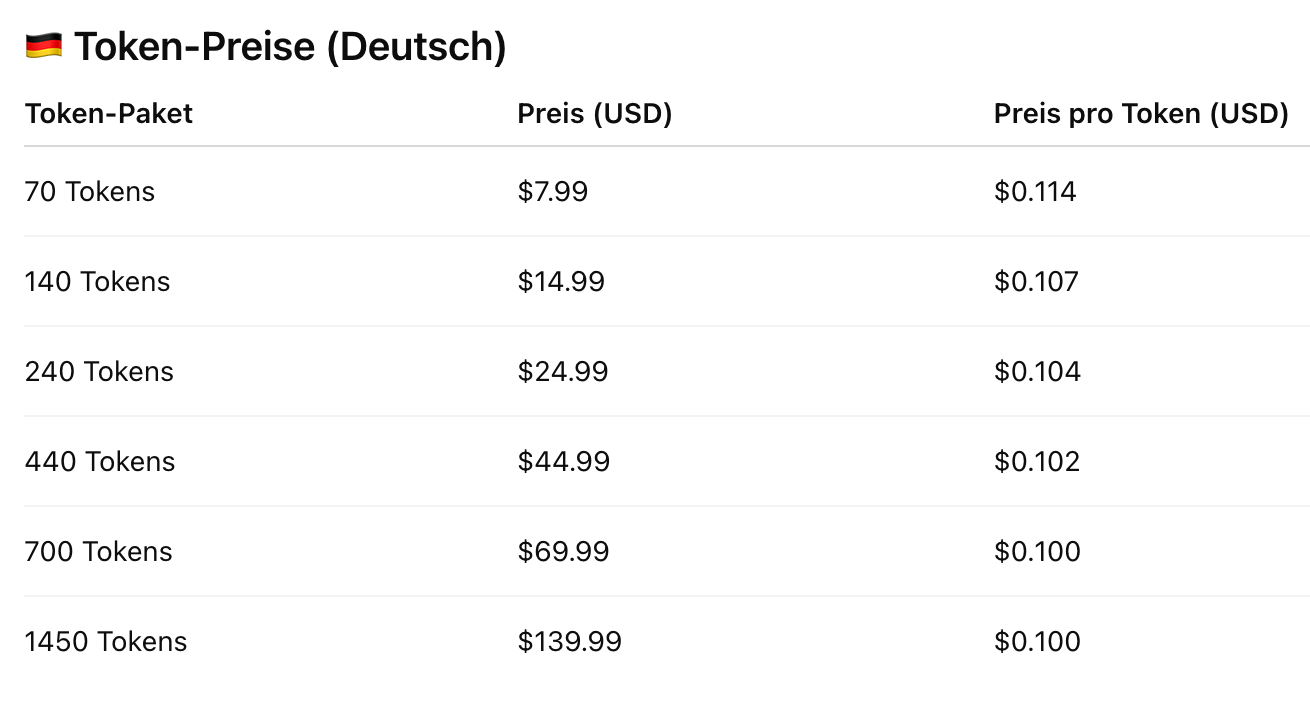Screen dimensions: 1310x710
Task: Click the $44.99 price cell
Action: [564, 461]
